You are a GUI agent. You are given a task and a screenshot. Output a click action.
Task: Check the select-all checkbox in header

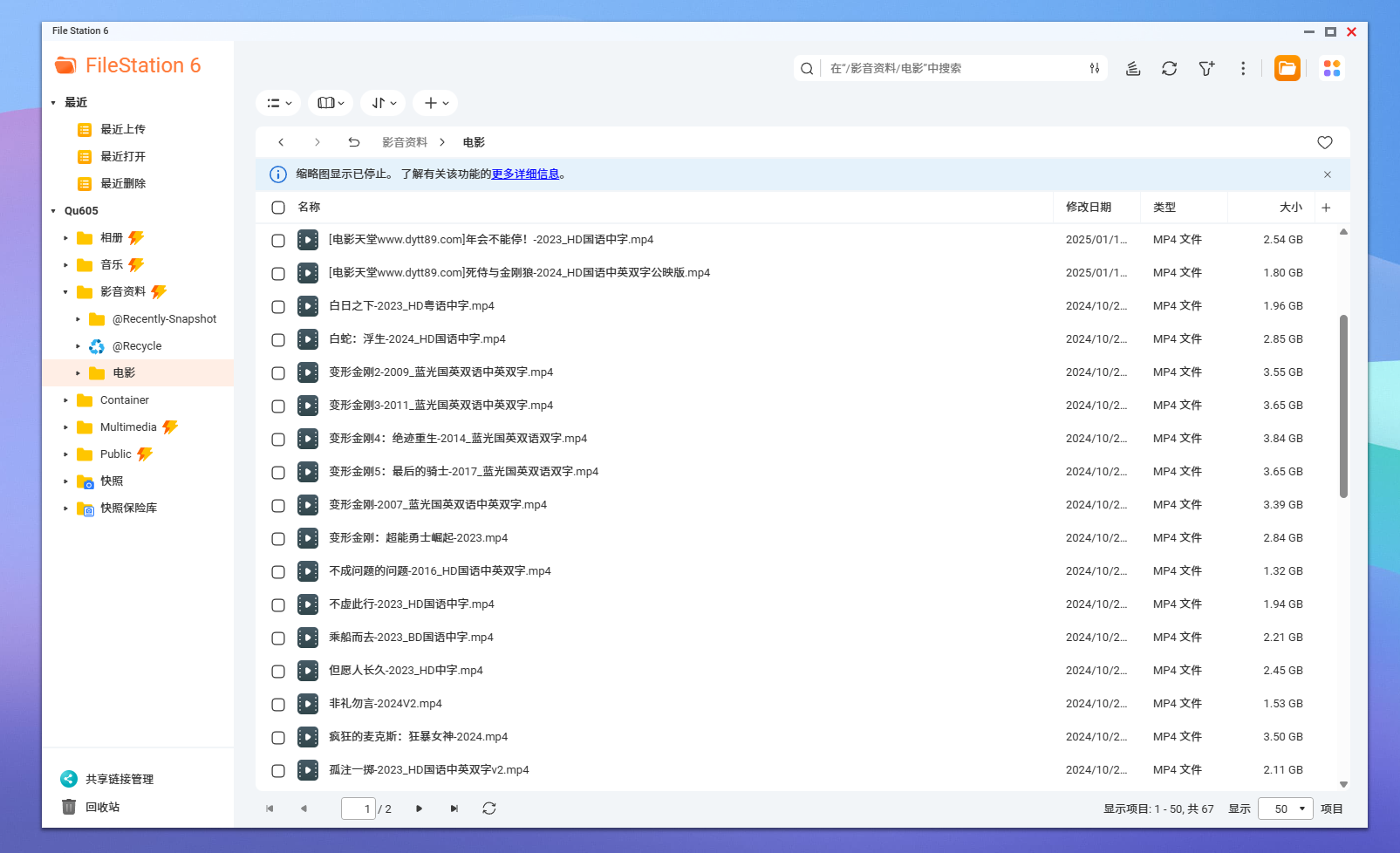click(278, 208)
